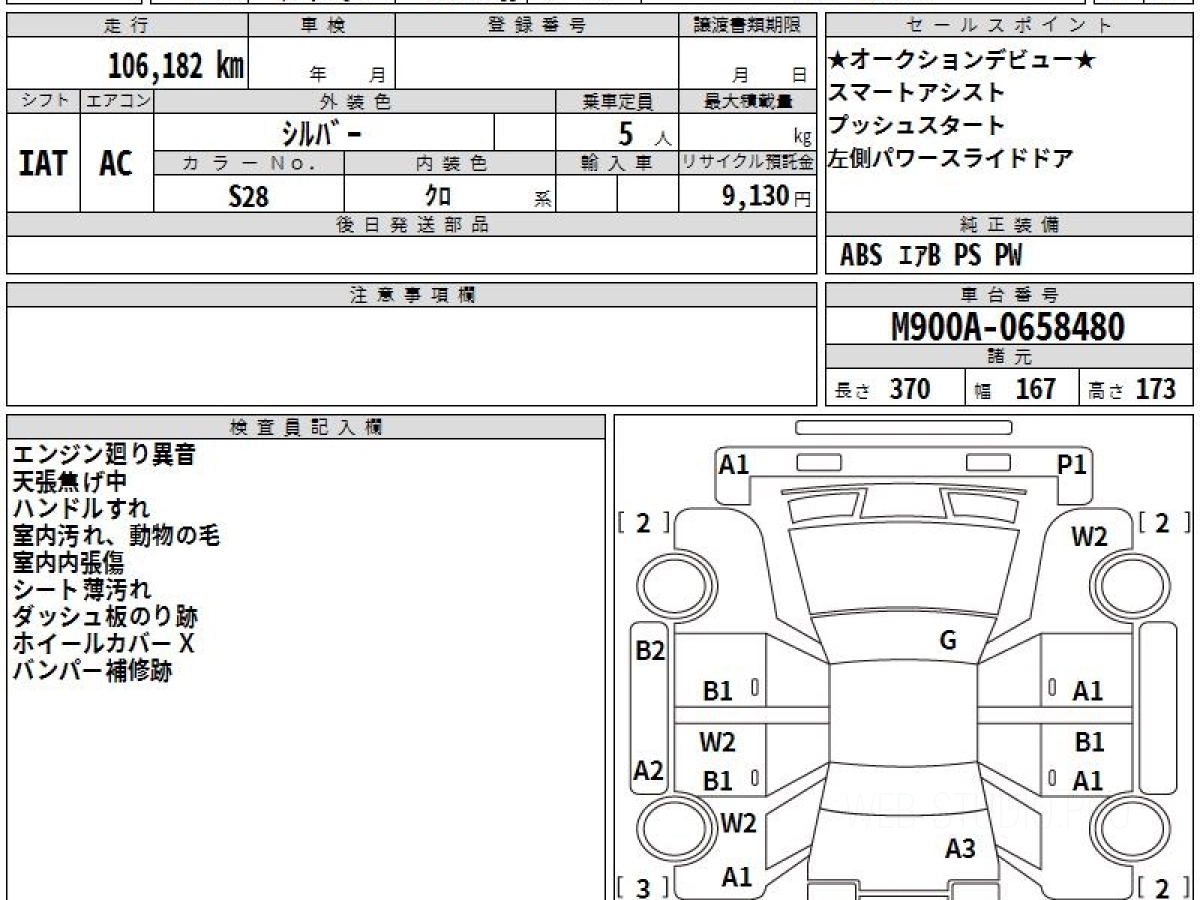
Task: Select the ダッシュ板のり跡 inspector note
Action: [x=104, y=617]
